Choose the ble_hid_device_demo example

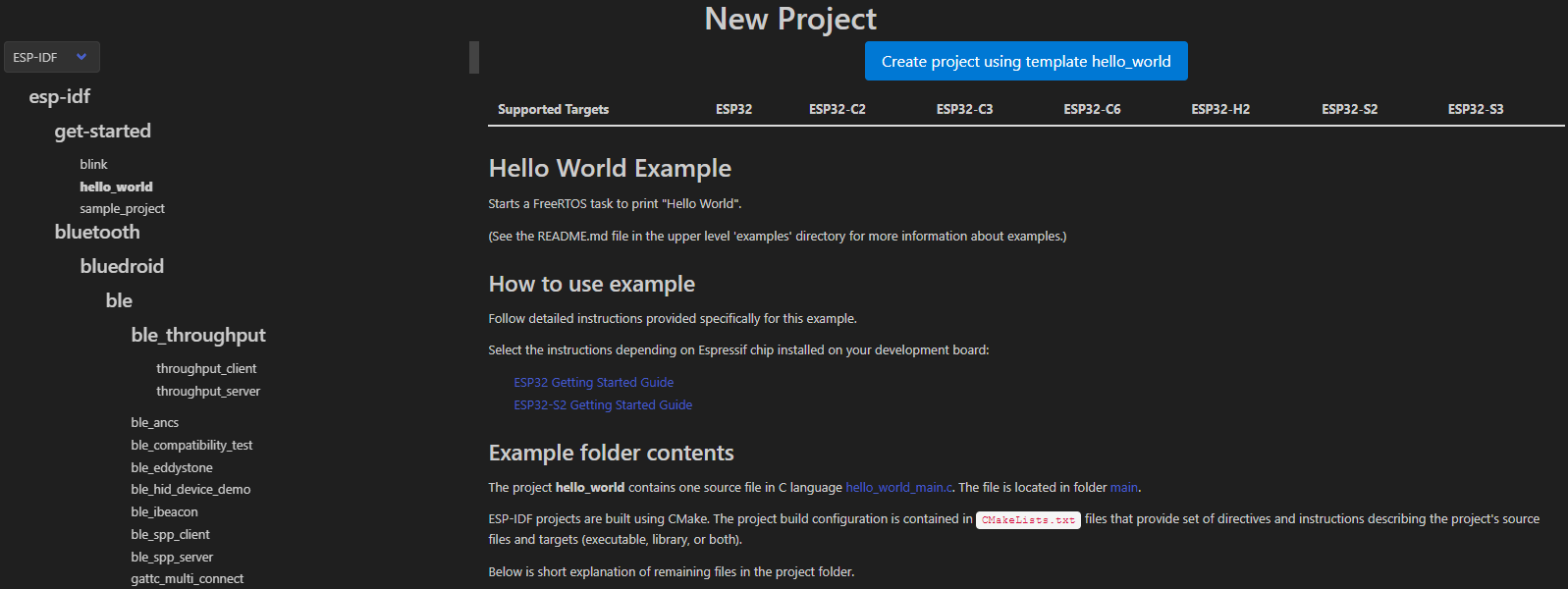pos(190,489)
